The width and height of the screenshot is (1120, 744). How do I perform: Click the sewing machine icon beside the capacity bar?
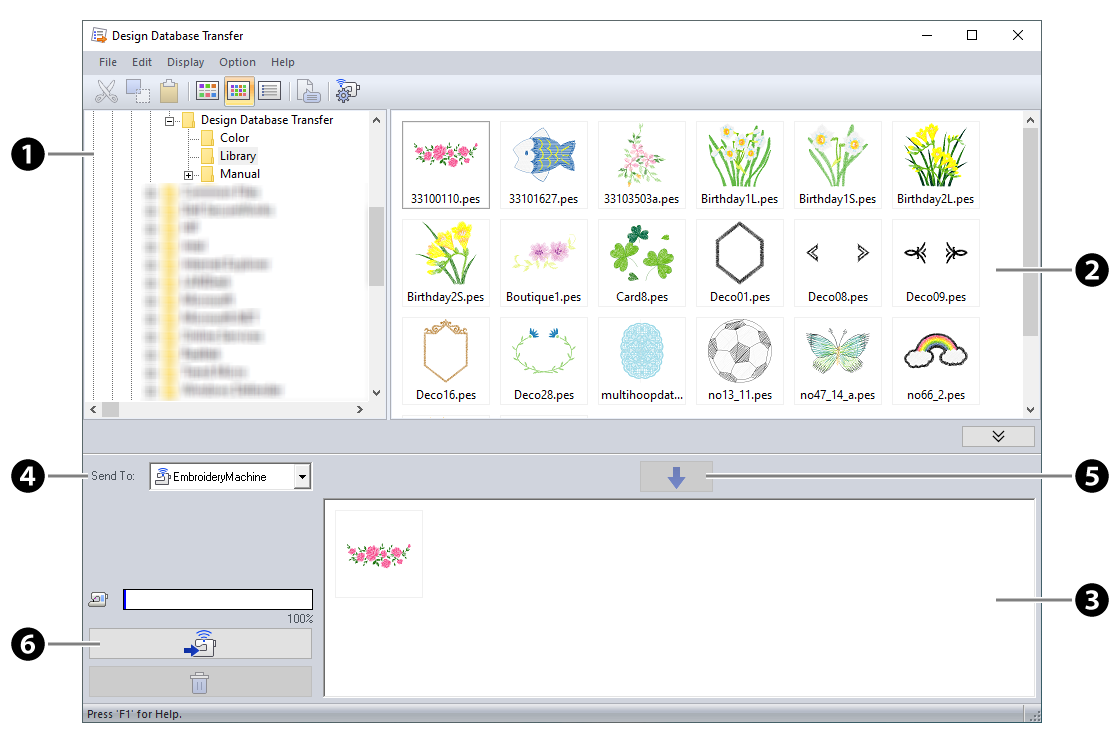(97, 598)
